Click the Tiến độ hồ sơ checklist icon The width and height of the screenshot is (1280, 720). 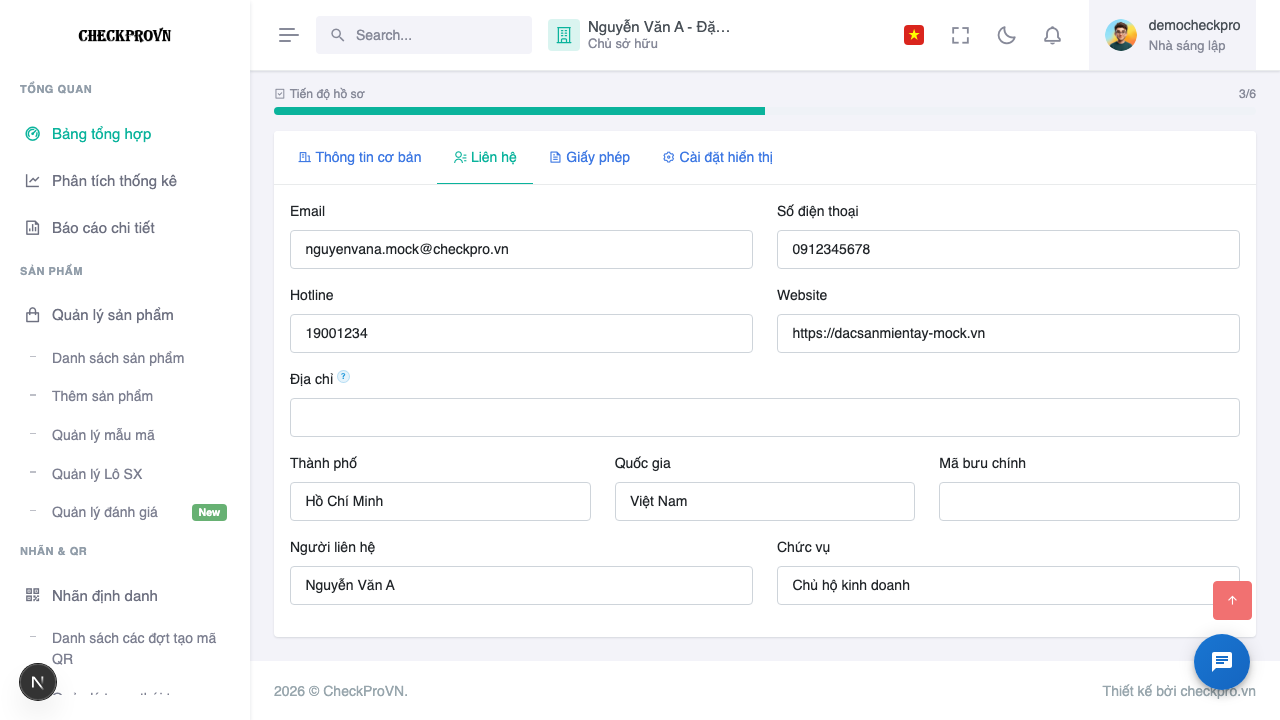coord(280,94)
